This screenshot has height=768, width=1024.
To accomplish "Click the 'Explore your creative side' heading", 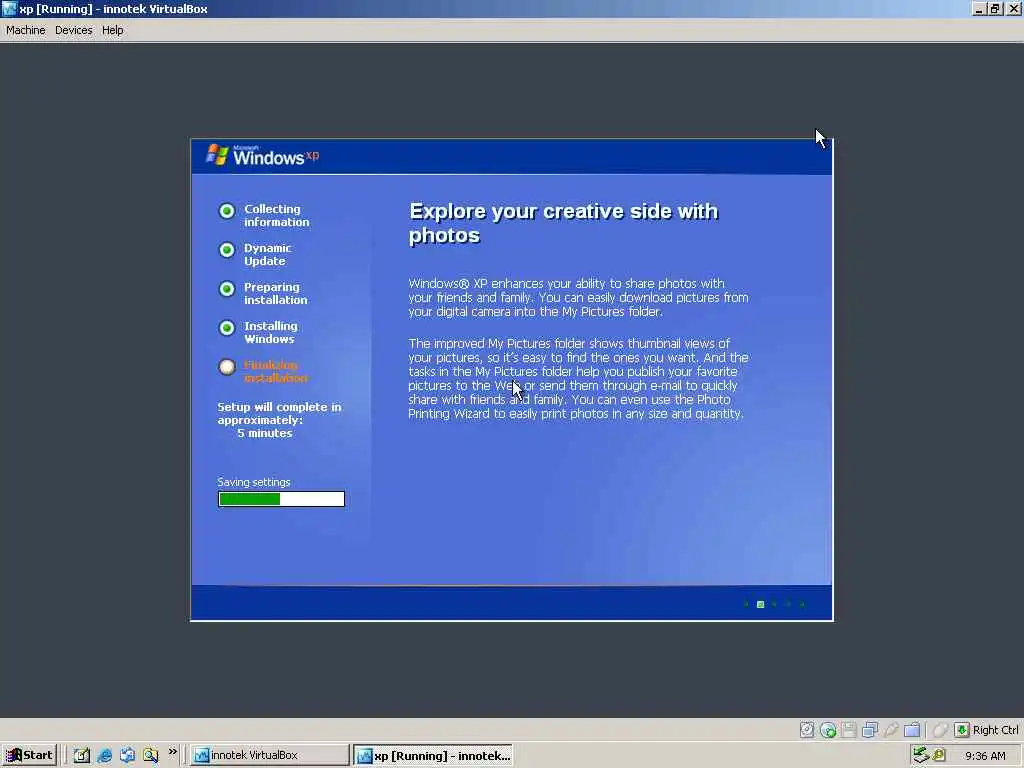I will [x=564, y=223].
